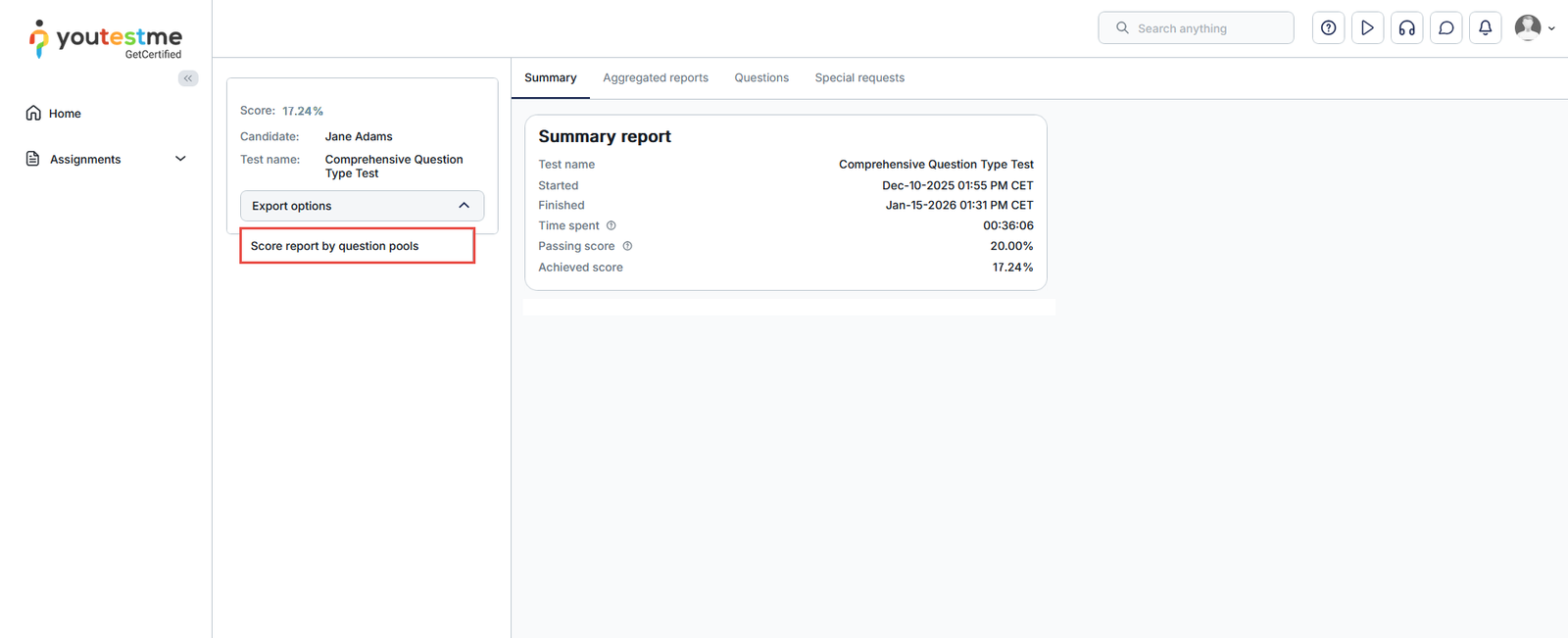
Task: Switch to the Questions tab
Action: tap(761, 78)
